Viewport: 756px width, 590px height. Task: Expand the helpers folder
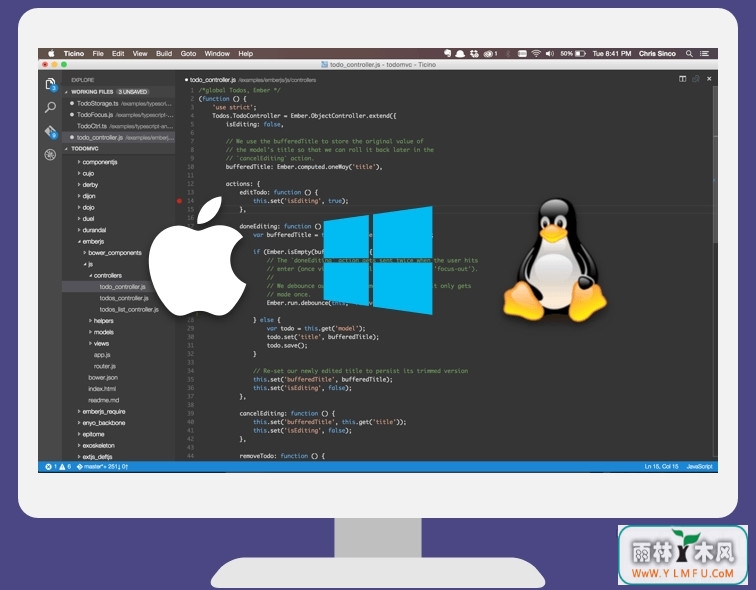pyautogui.click(x=90, y=321)
